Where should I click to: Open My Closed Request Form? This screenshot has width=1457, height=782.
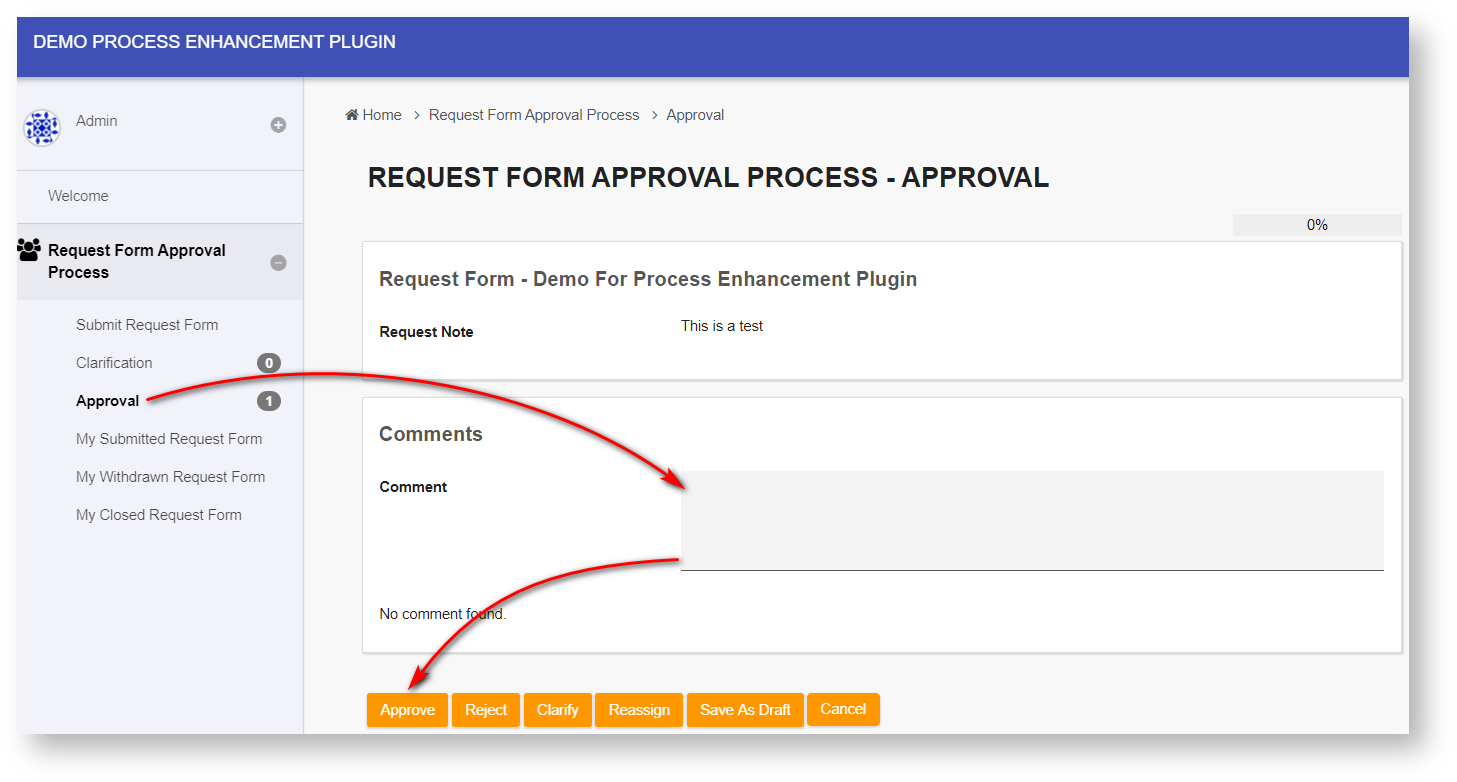159,515
